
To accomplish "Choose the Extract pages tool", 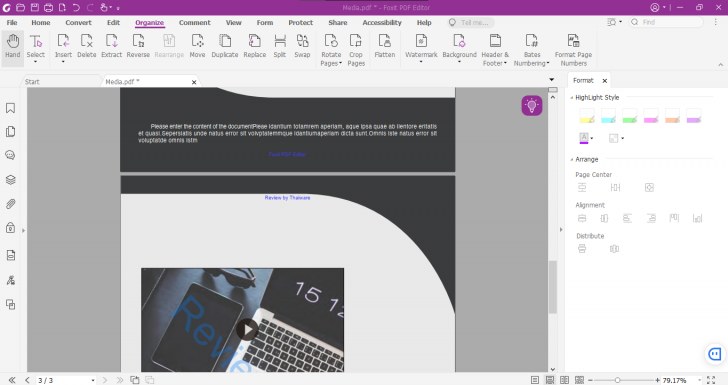I will pos(111,46).
